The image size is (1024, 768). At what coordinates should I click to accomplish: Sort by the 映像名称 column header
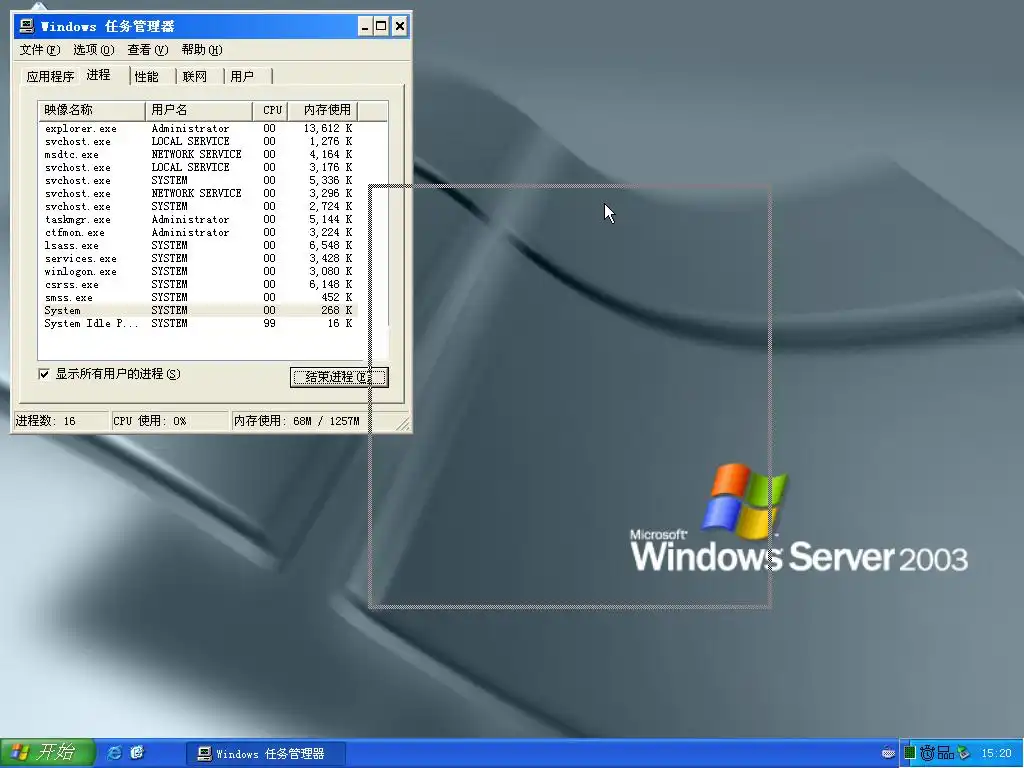pyautogui.click(x=92, y=110)
